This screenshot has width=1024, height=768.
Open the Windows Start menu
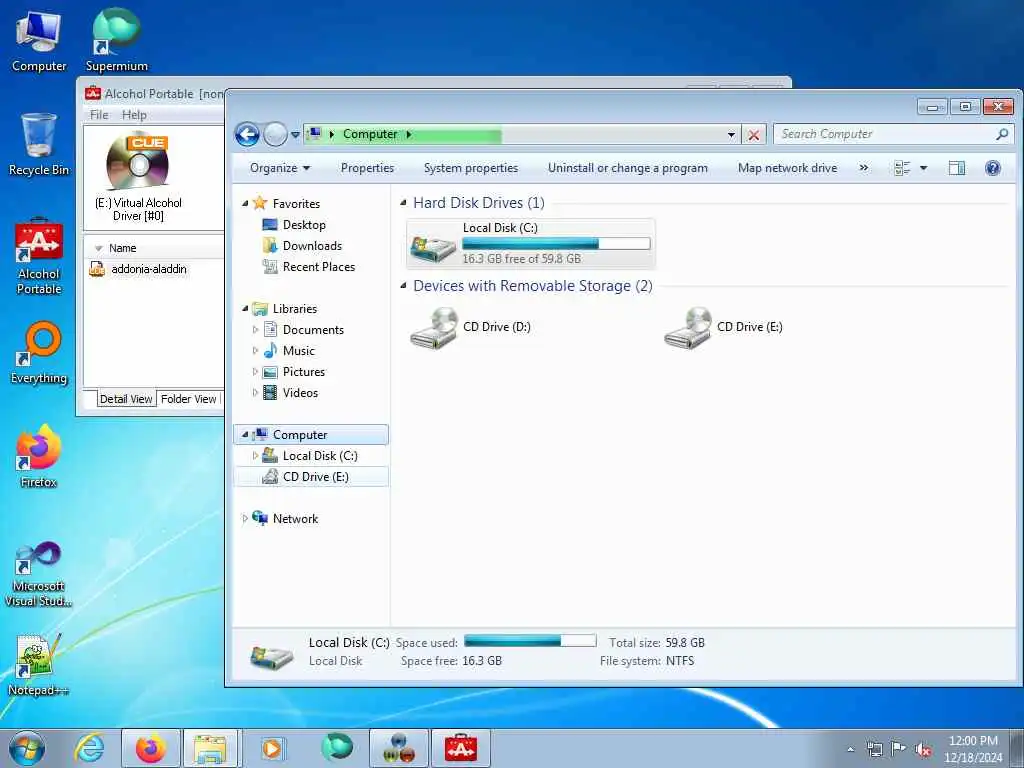coord(27,748)
